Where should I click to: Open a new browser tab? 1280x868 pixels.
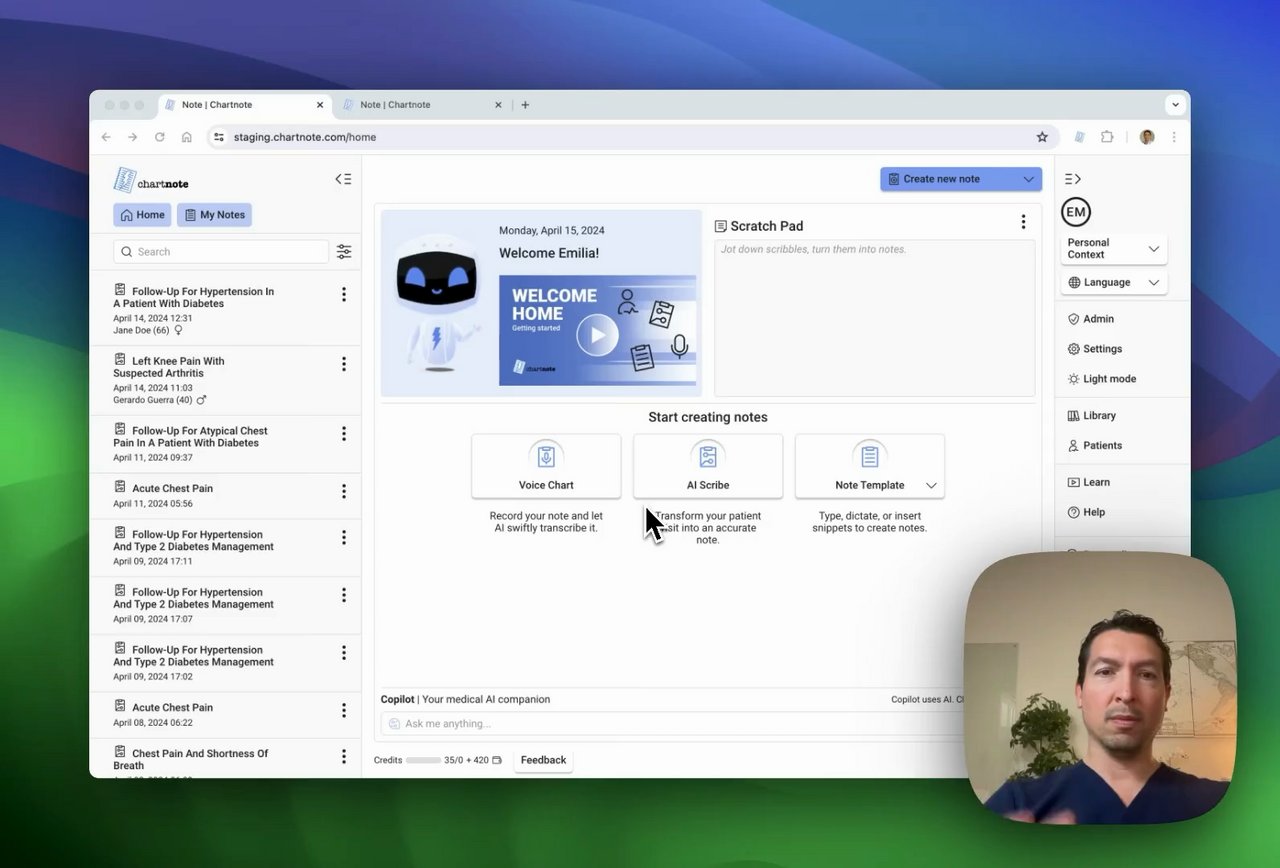click(525, 105)
